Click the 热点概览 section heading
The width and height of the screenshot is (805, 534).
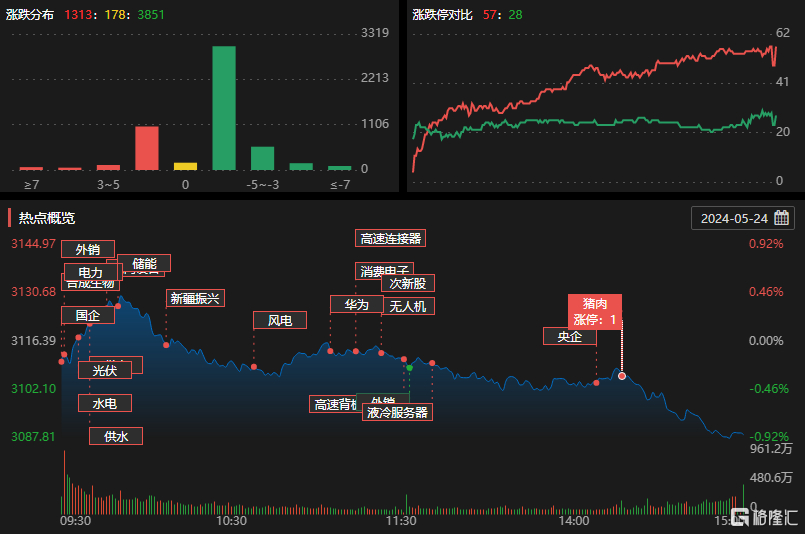coord(47,218)
